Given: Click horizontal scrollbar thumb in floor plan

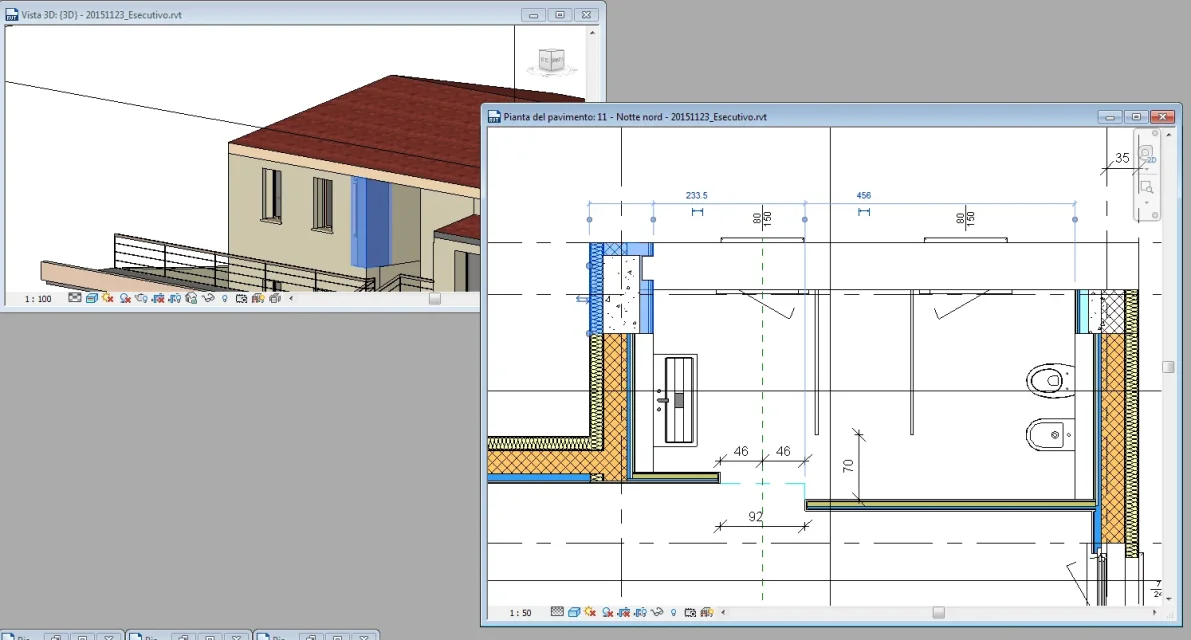Looking at the screenshot, I should point(939,613).
